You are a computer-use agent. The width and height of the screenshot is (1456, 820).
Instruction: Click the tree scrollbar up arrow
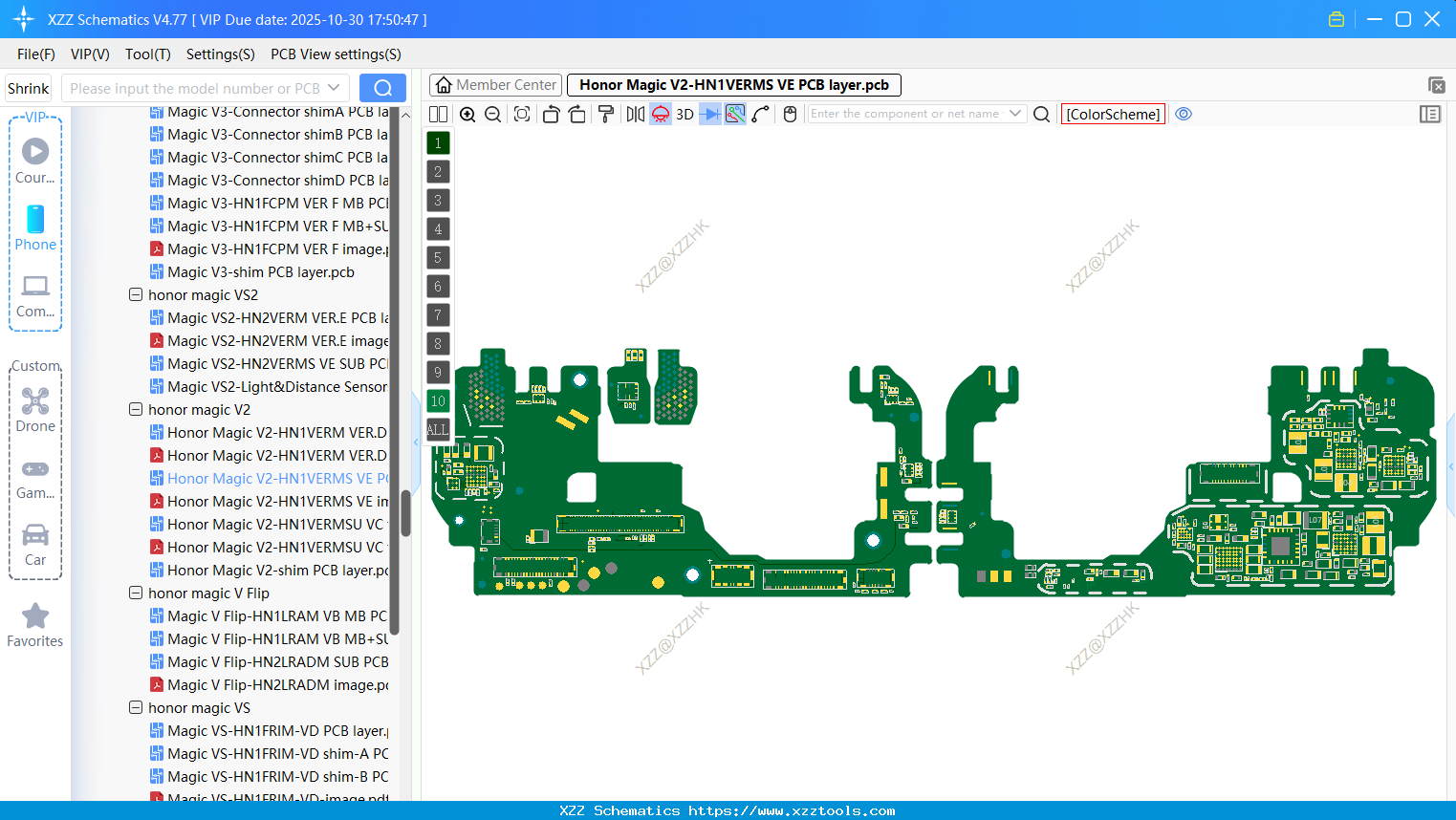pyautogui.click(x=405, y=115)
